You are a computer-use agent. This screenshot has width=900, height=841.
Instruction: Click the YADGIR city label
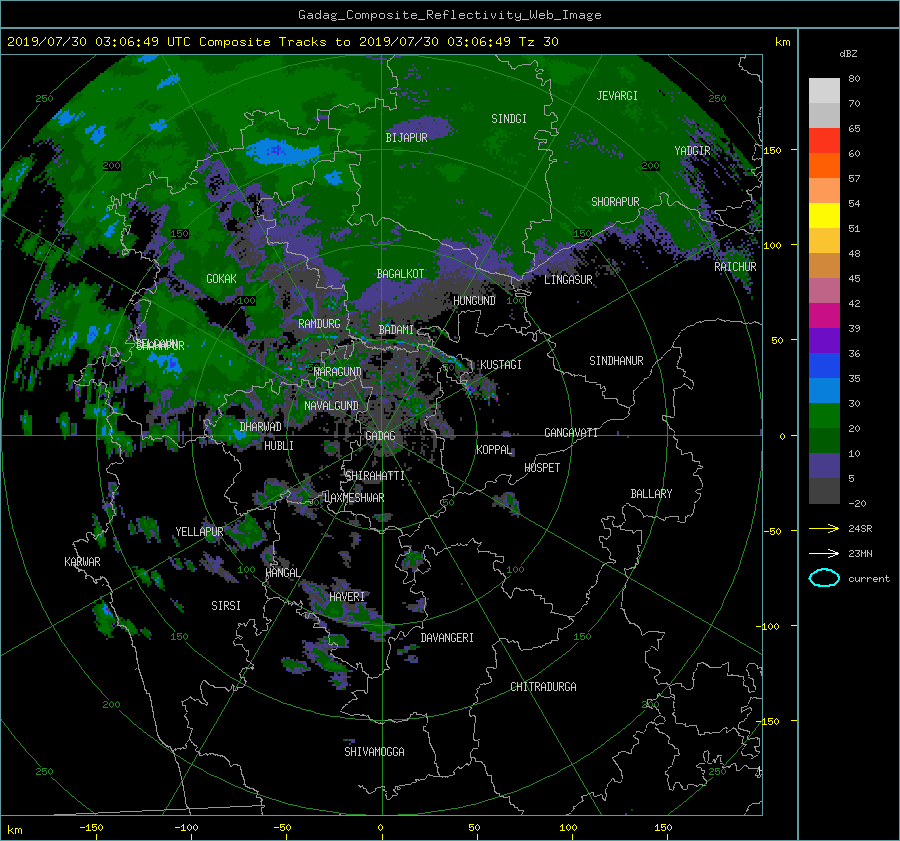(692, 151)
